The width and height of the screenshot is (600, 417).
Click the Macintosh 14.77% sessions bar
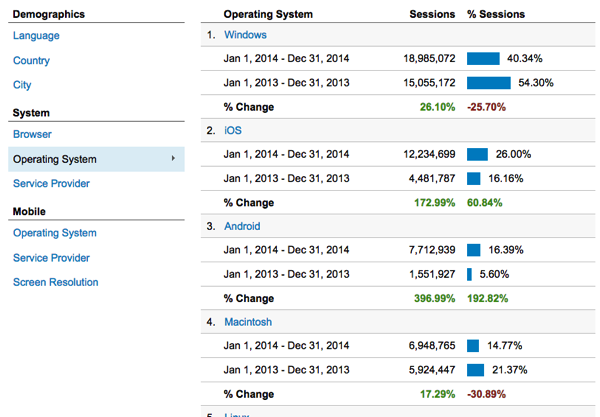tap(473, 345)
